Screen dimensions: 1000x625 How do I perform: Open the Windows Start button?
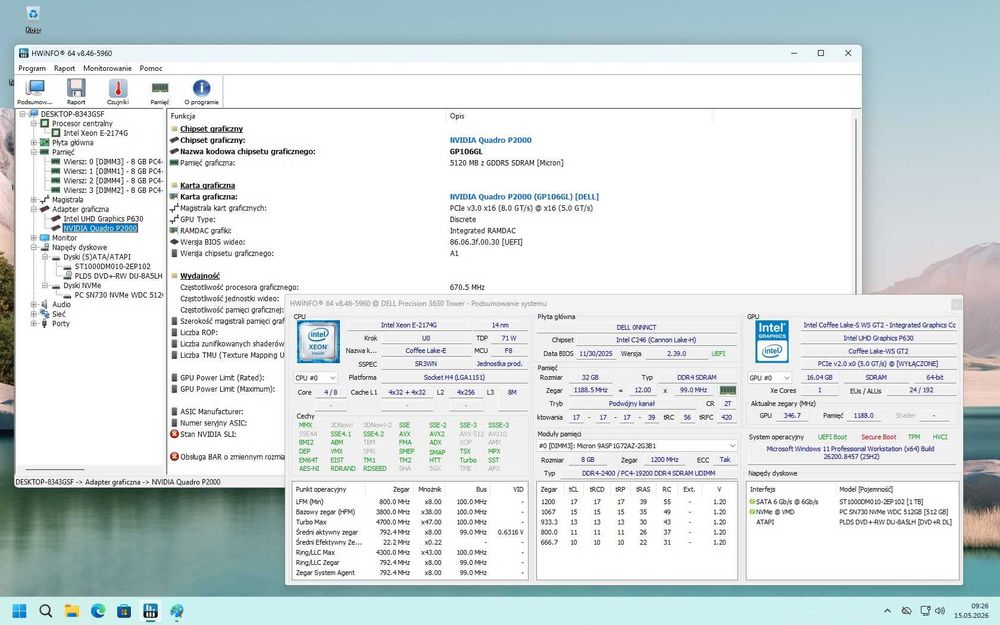point(19,611)
